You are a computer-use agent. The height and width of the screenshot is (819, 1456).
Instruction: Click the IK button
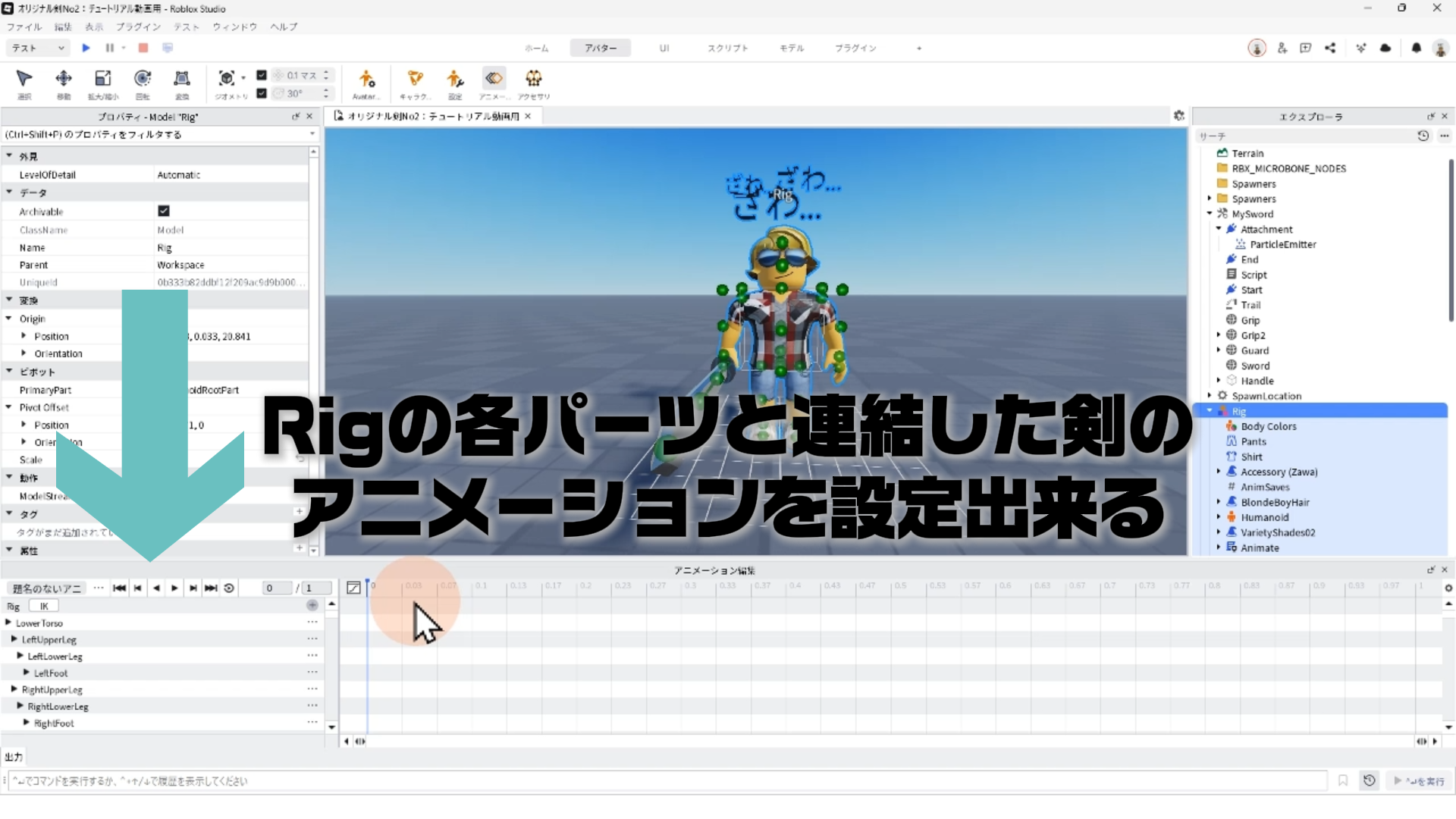coord(44,606)
